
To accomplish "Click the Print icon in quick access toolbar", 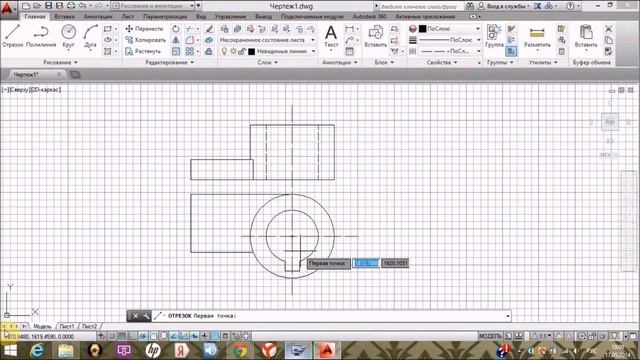I will [x=71, y=6].
